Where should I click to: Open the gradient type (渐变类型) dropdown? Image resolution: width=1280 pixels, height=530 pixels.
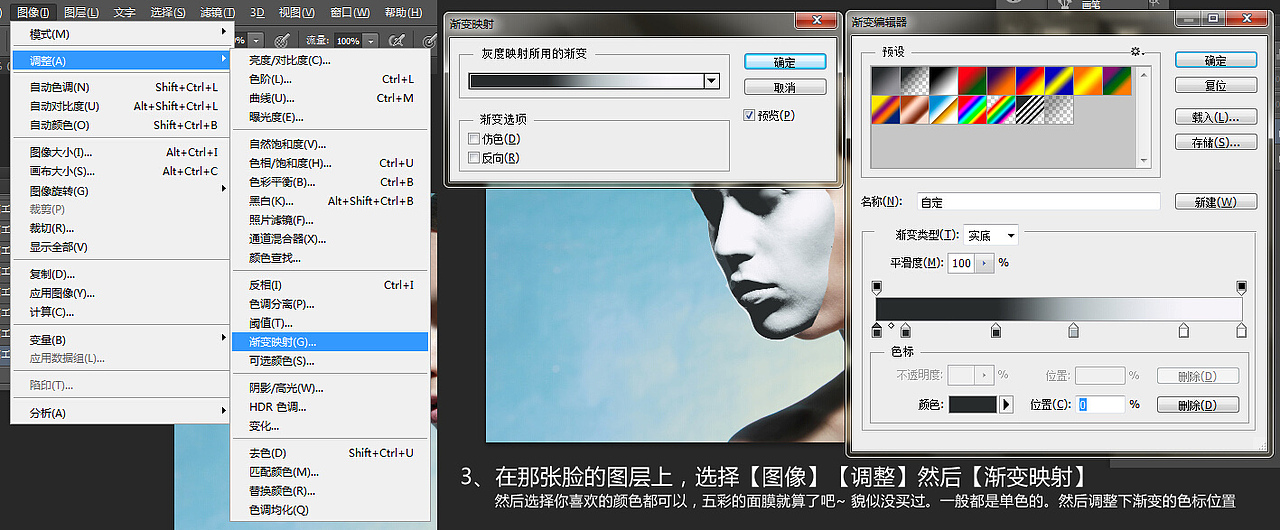[x=990, y=236]
